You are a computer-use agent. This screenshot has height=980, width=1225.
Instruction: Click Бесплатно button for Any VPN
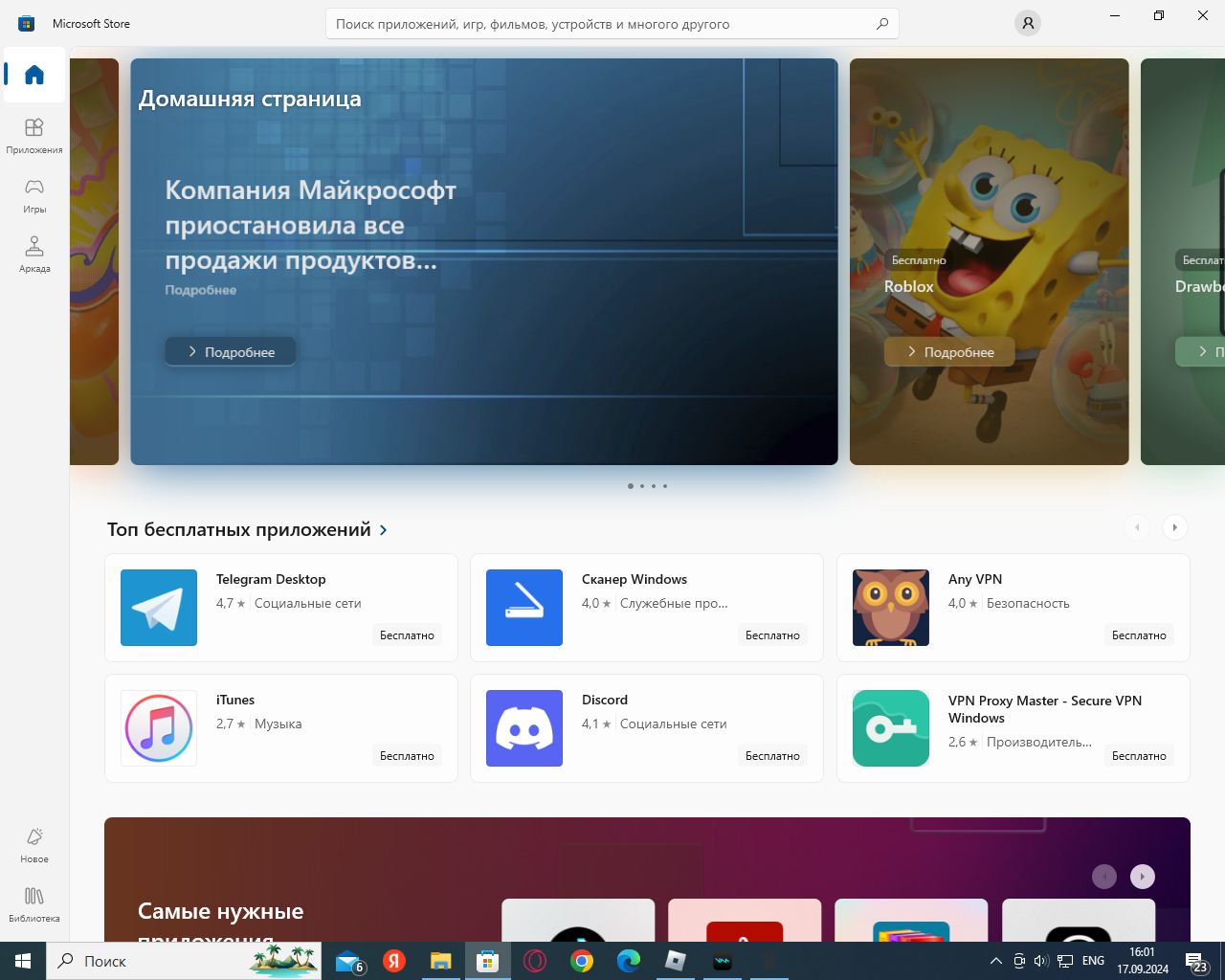[1139, 635]
